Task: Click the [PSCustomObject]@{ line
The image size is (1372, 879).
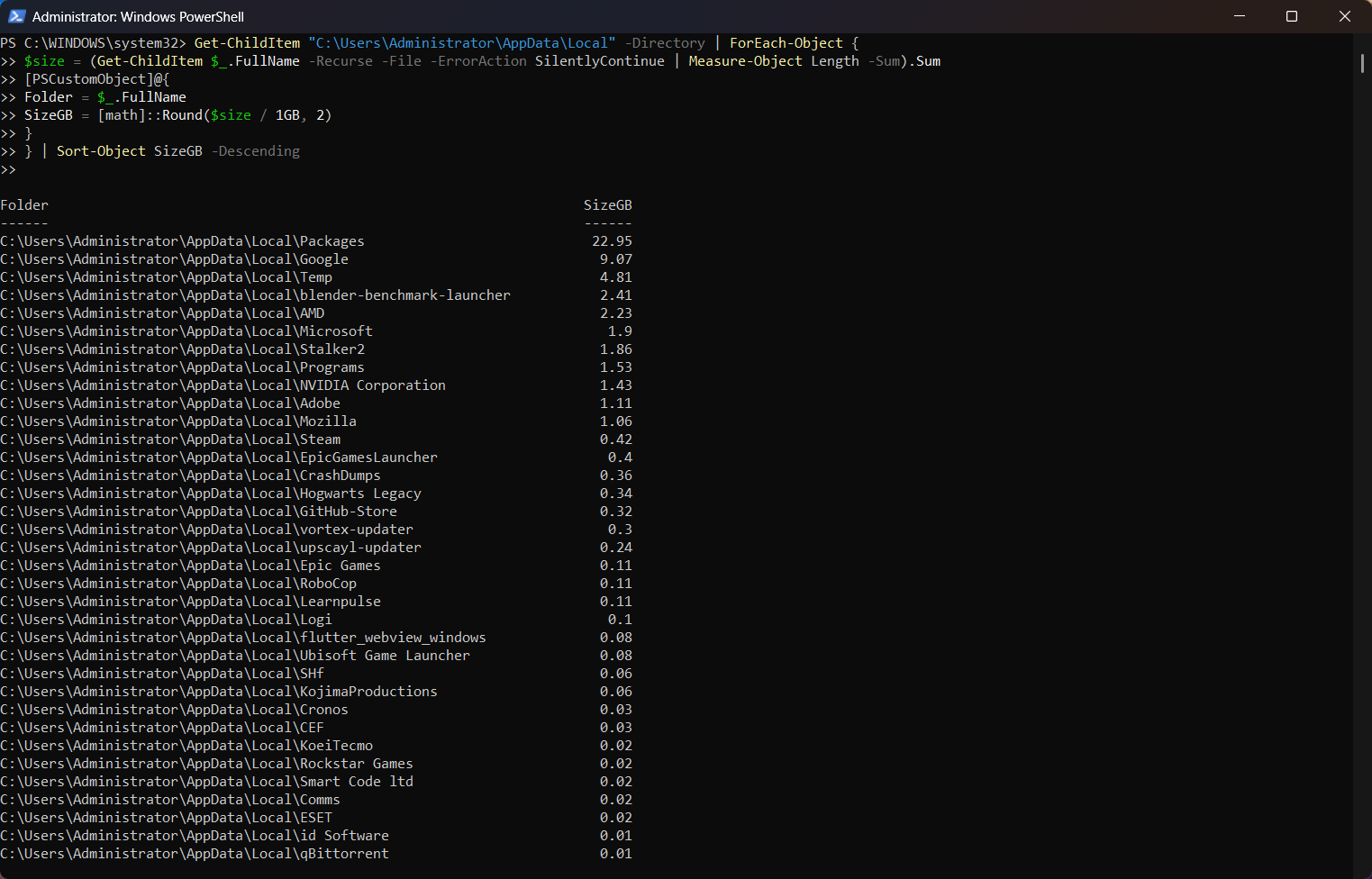Action: [85, 79]
